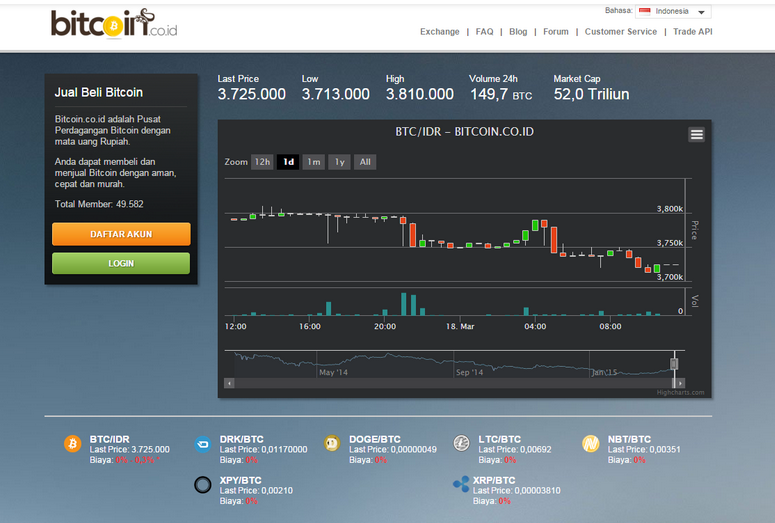Click the Dogecoin DOGE/BTC icon
The width and height of the screenshot is (775, 523).
[x=332, y=443]
